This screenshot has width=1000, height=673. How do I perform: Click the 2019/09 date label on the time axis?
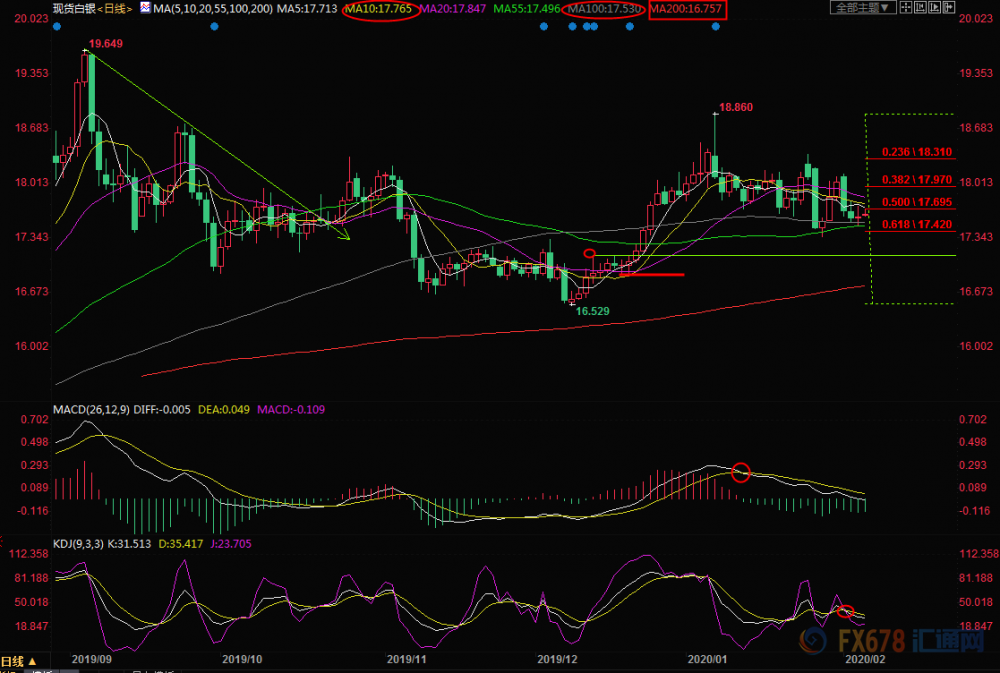91,659
